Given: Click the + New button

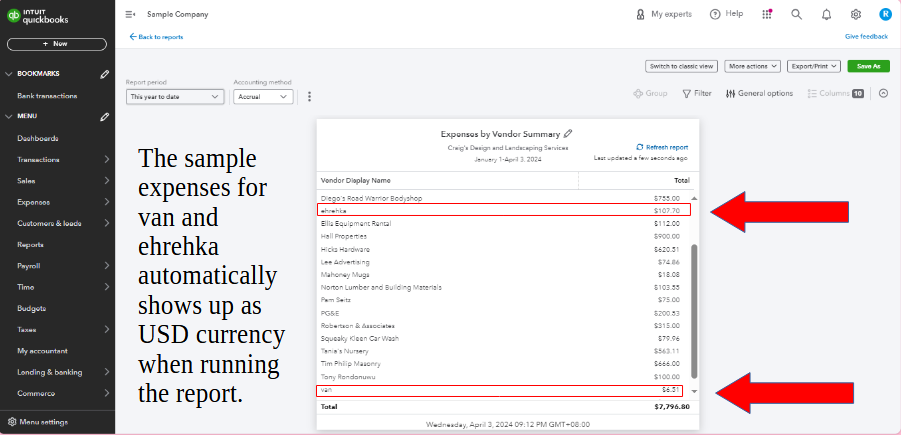Looking at the screenshot, I should tap(57, 44).
